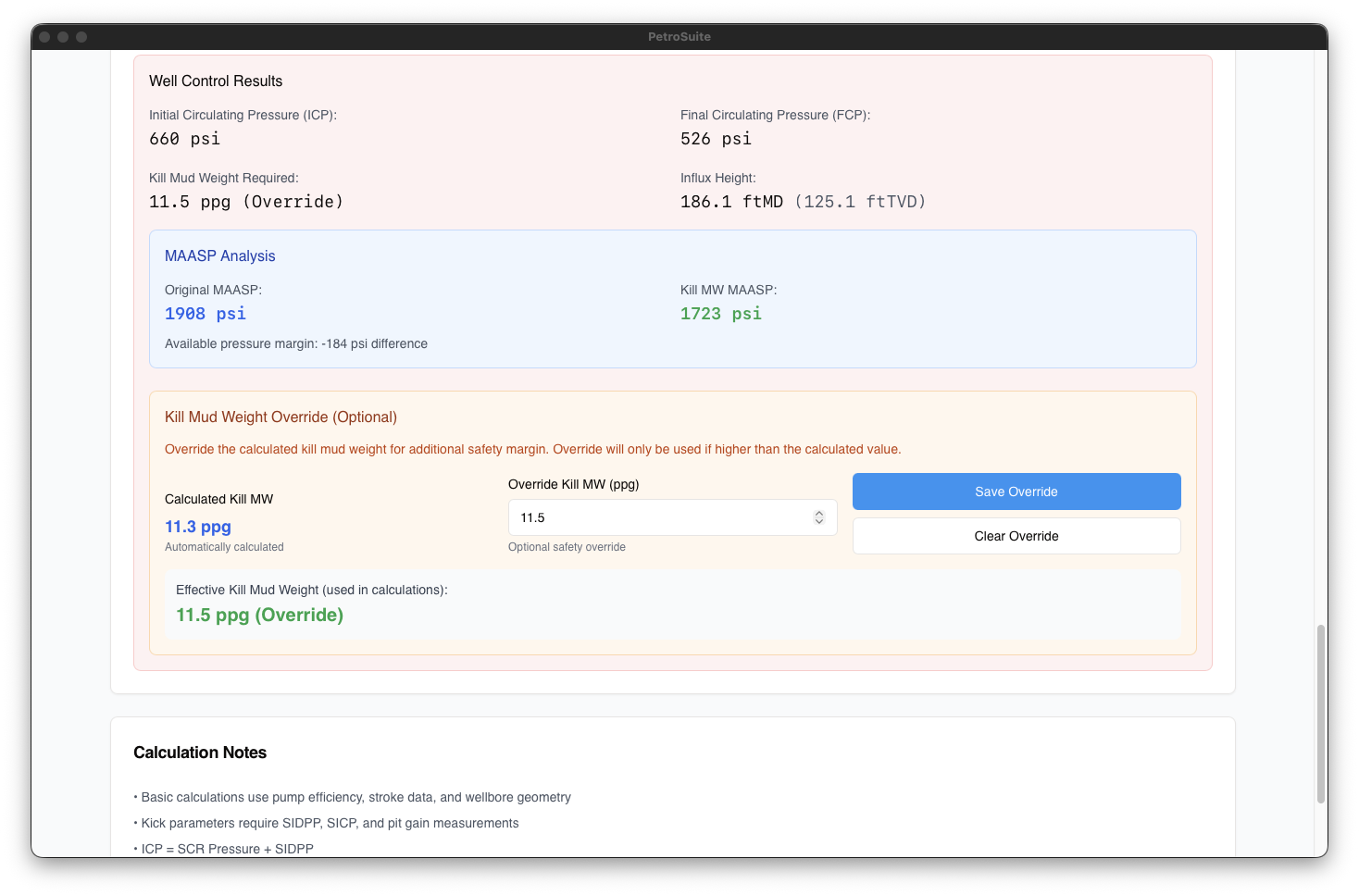This screenshot has width=1359, height=896.
Task: Click the PetroSuite title bar
Action: (x=679, y=37)
